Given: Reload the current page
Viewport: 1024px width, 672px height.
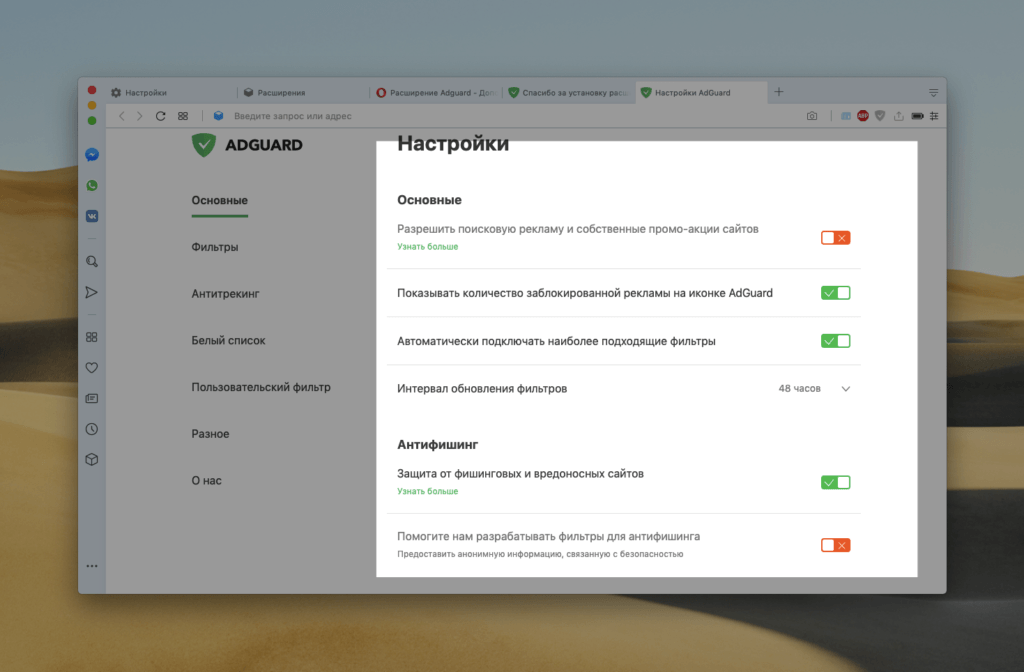Looking at the screenshot, I should tap(160, 116).
